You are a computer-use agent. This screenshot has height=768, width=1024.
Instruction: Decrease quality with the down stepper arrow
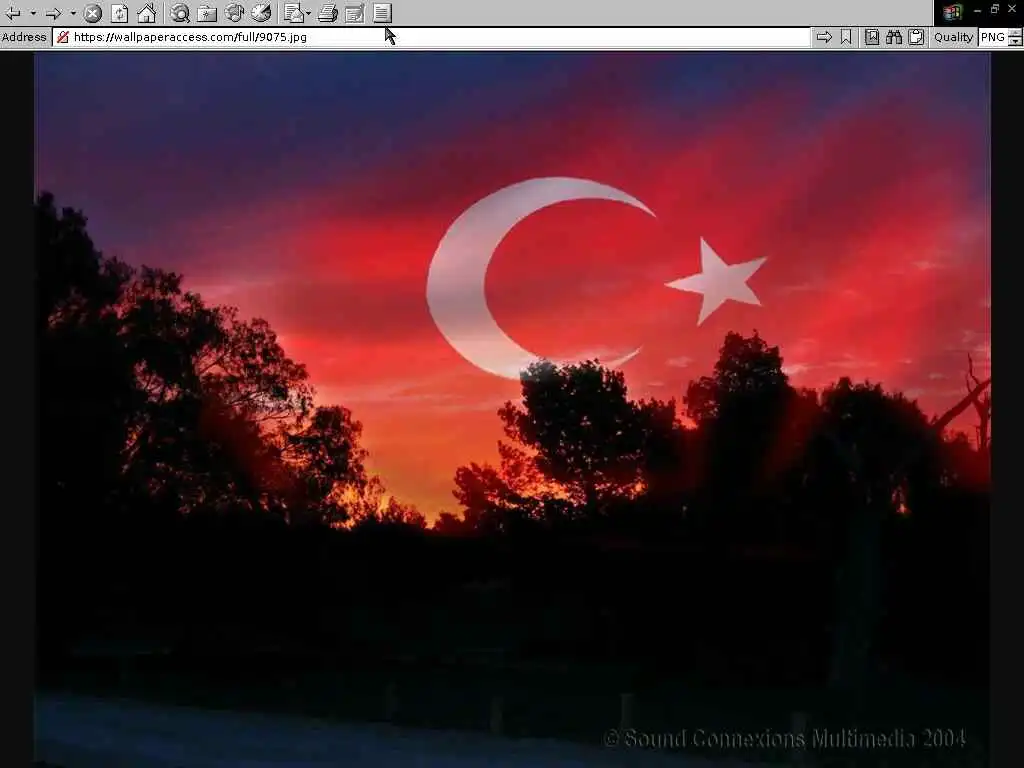pyautogui.click(x=1014, y=42)
